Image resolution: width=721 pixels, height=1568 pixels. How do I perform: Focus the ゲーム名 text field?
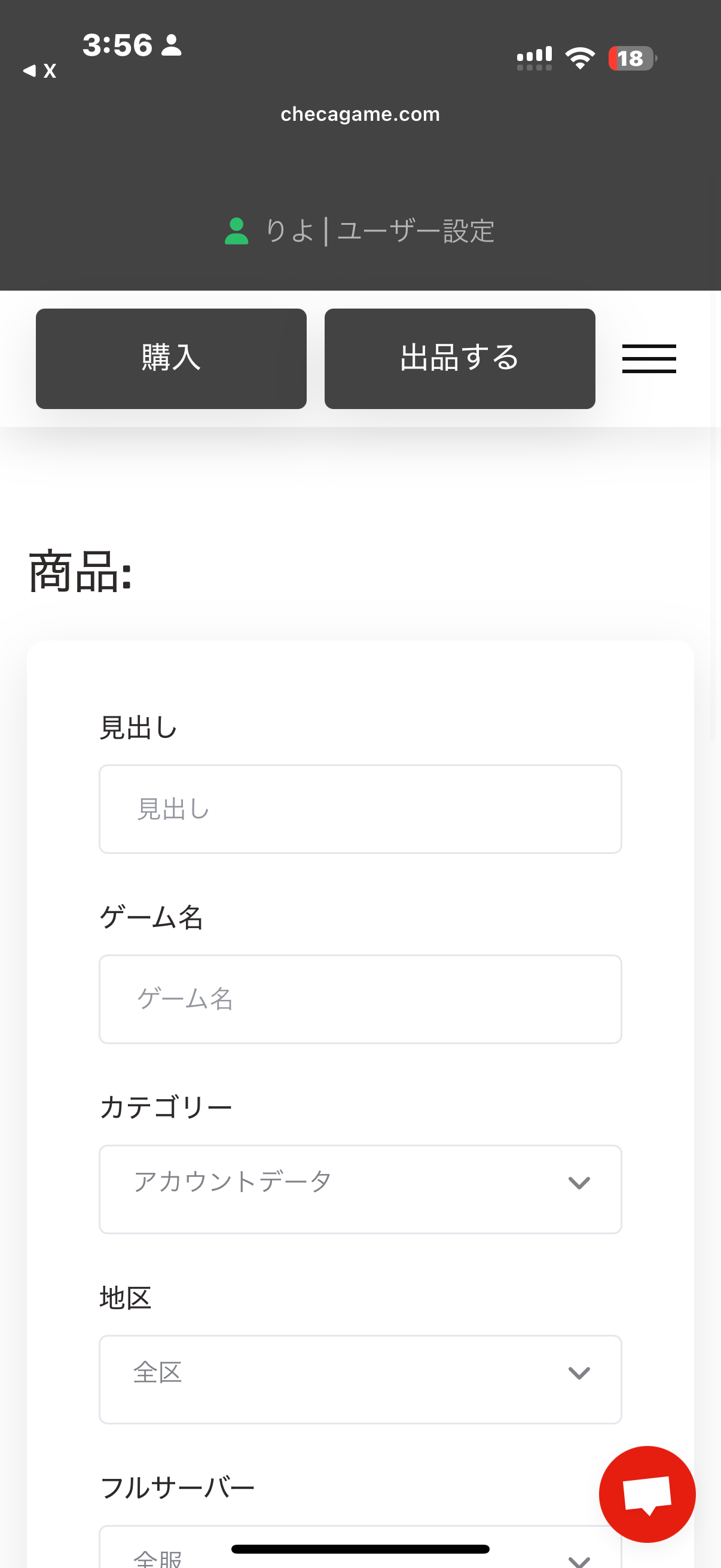pyautogui.click(x=360, y=999)
